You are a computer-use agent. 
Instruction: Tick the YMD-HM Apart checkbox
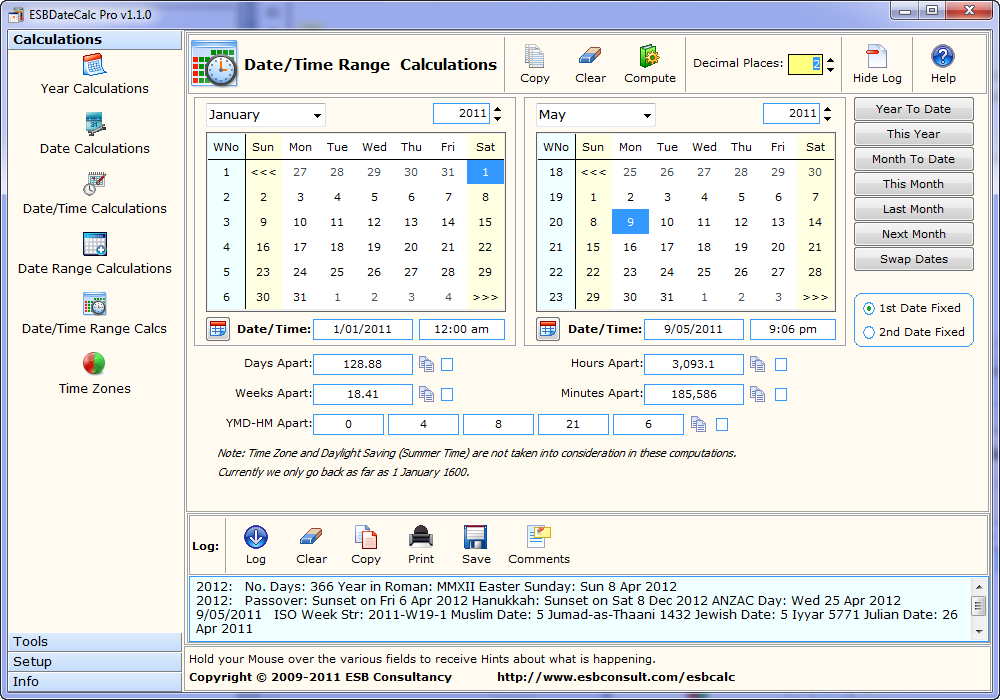tap(722, 425)
